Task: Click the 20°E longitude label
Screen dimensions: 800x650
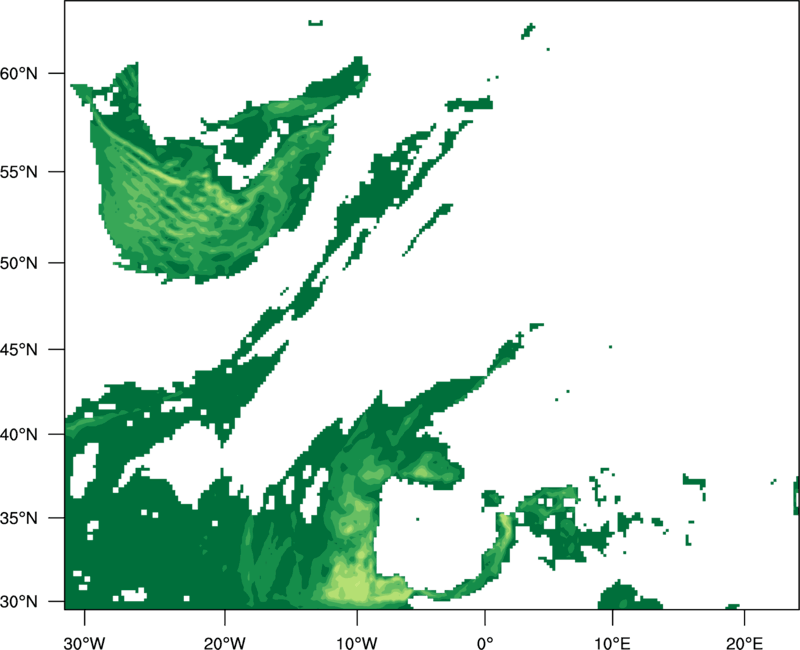Action: [x=744, y=643]
